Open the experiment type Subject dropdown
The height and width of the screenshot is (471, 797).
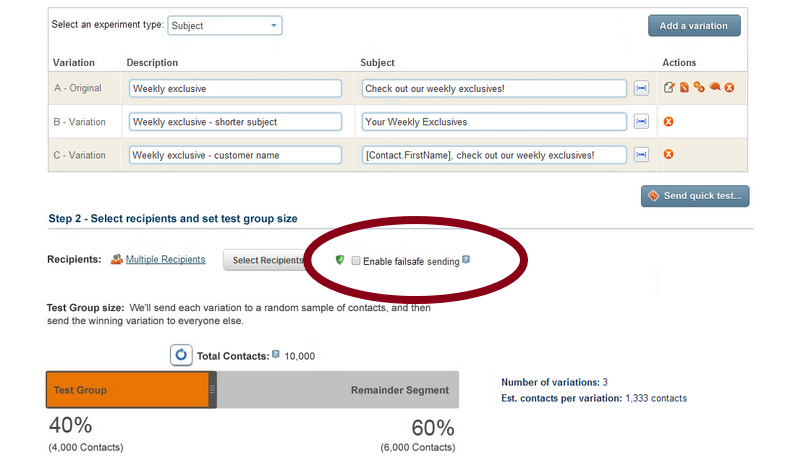tap(225, 25)
